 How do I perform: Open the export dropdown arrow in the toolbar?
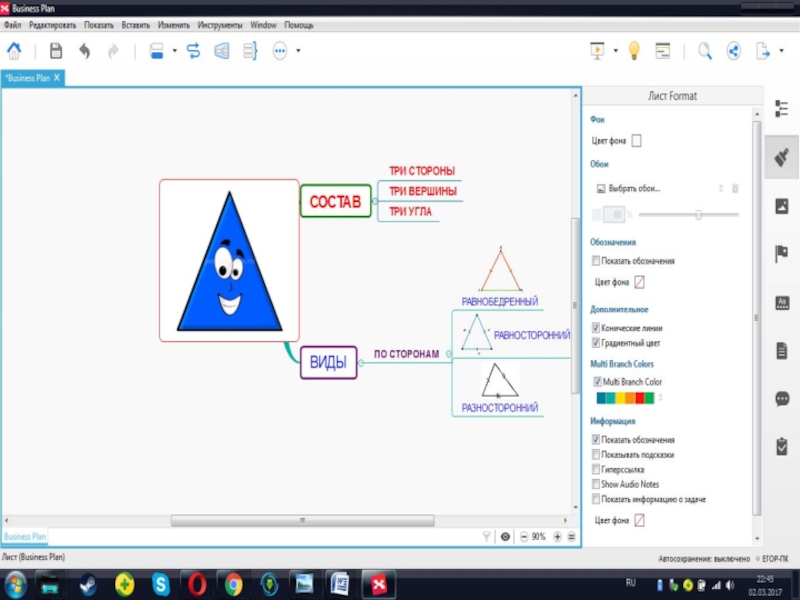(x=781, y=51)
